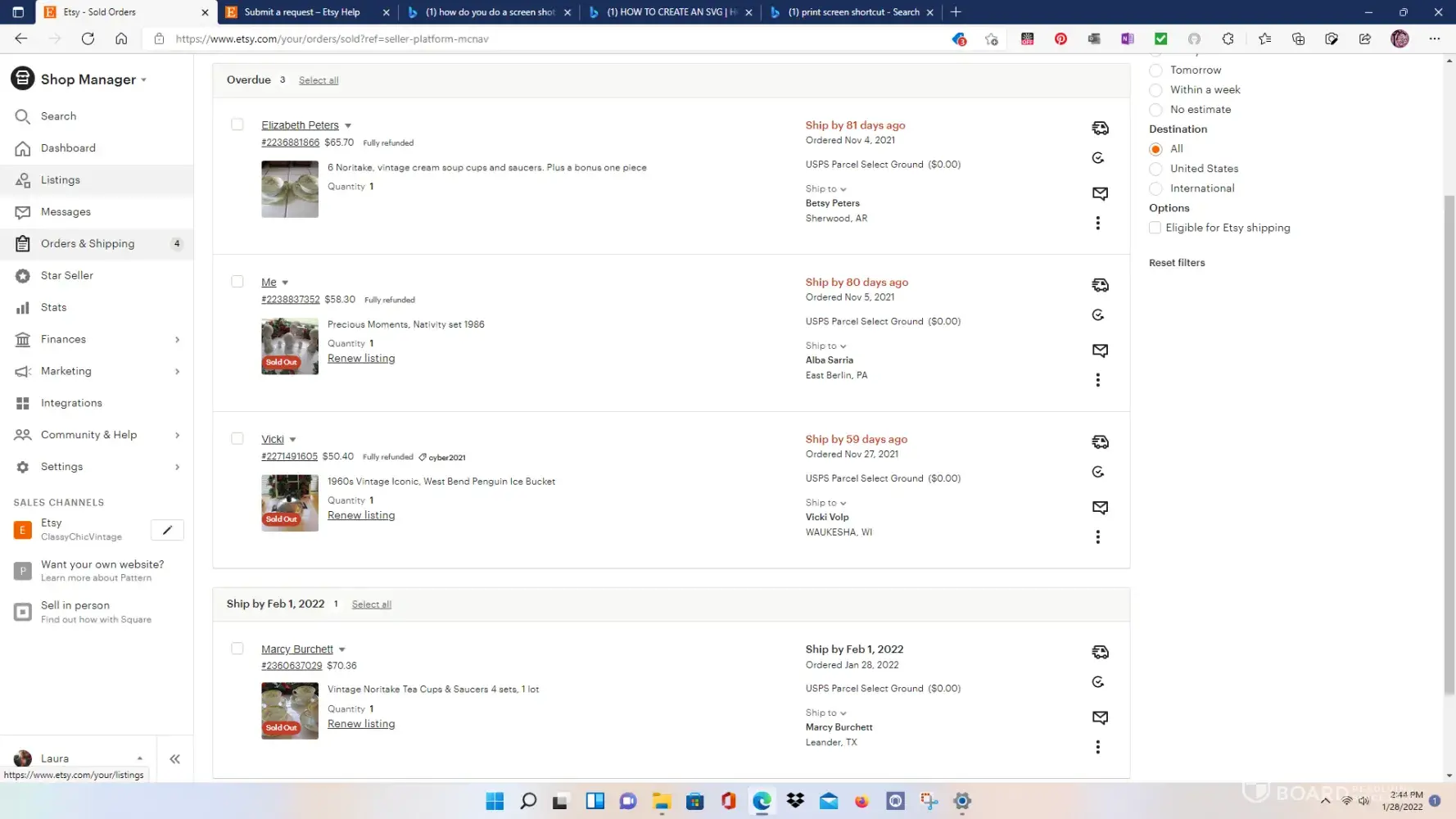Click the pencil edit icon beside Etsy channel

point(167,530)
